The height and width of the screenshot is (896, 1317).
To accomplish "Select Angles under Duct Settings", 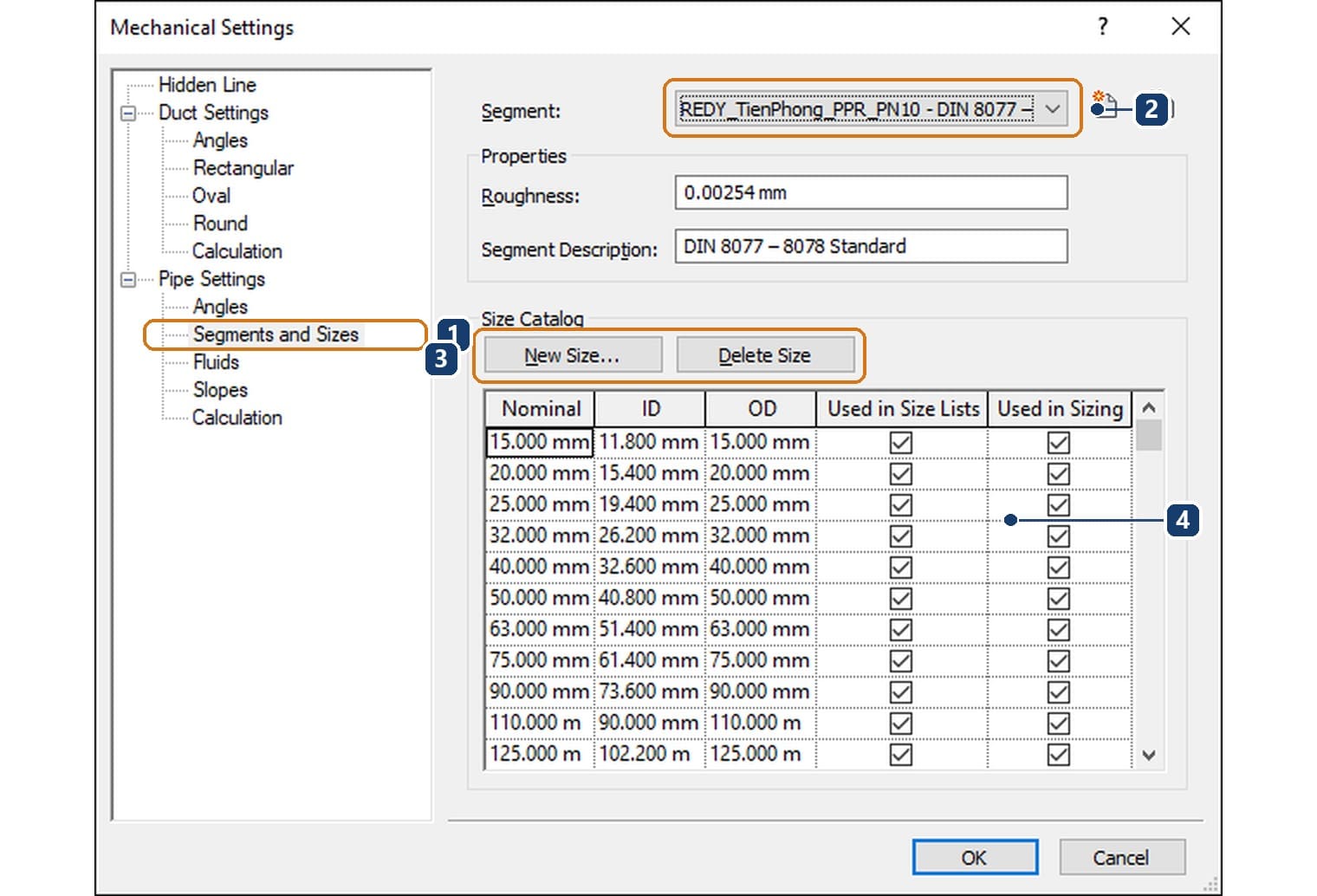I will (x=220, y=140).
